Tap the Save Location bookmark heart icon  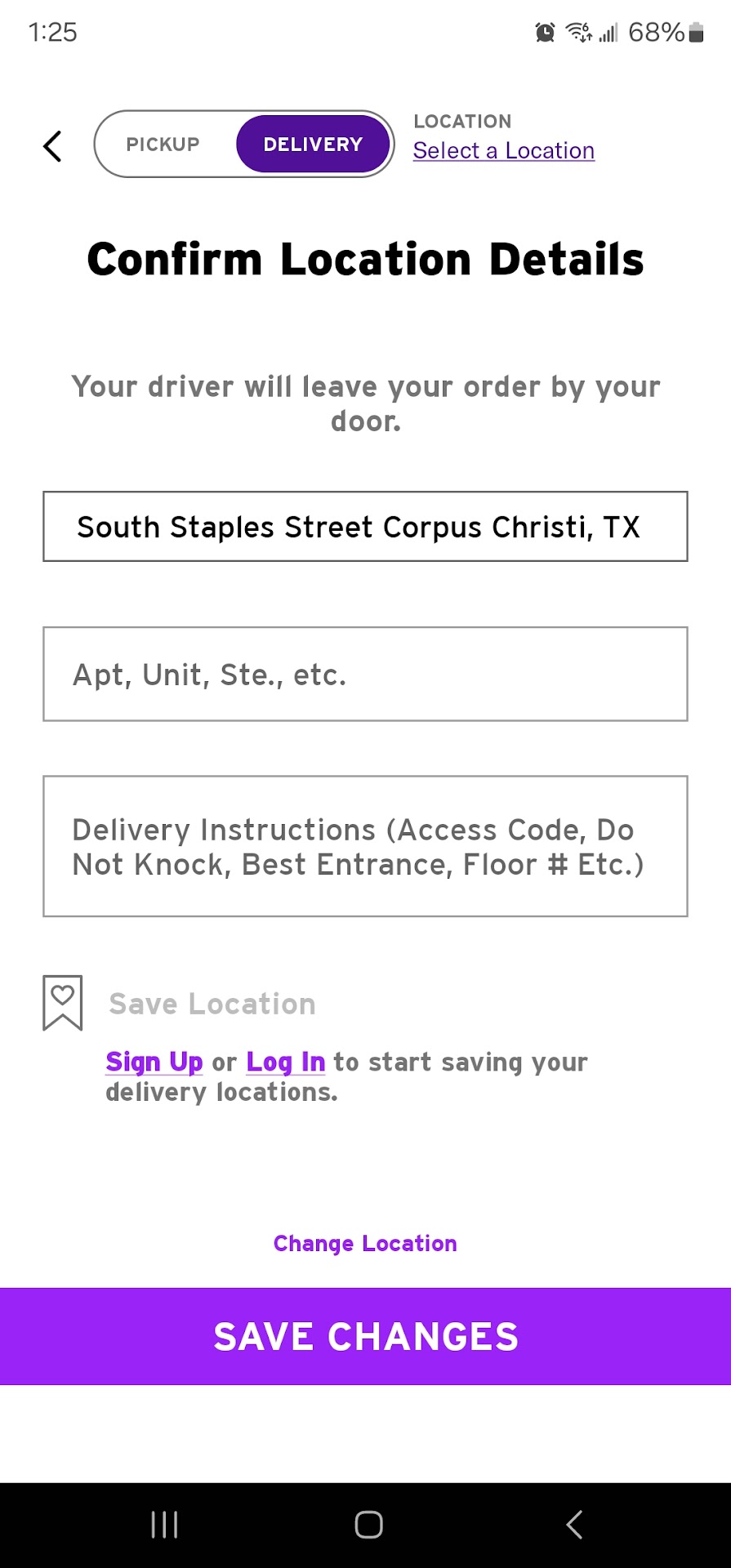coord(63,1002)
